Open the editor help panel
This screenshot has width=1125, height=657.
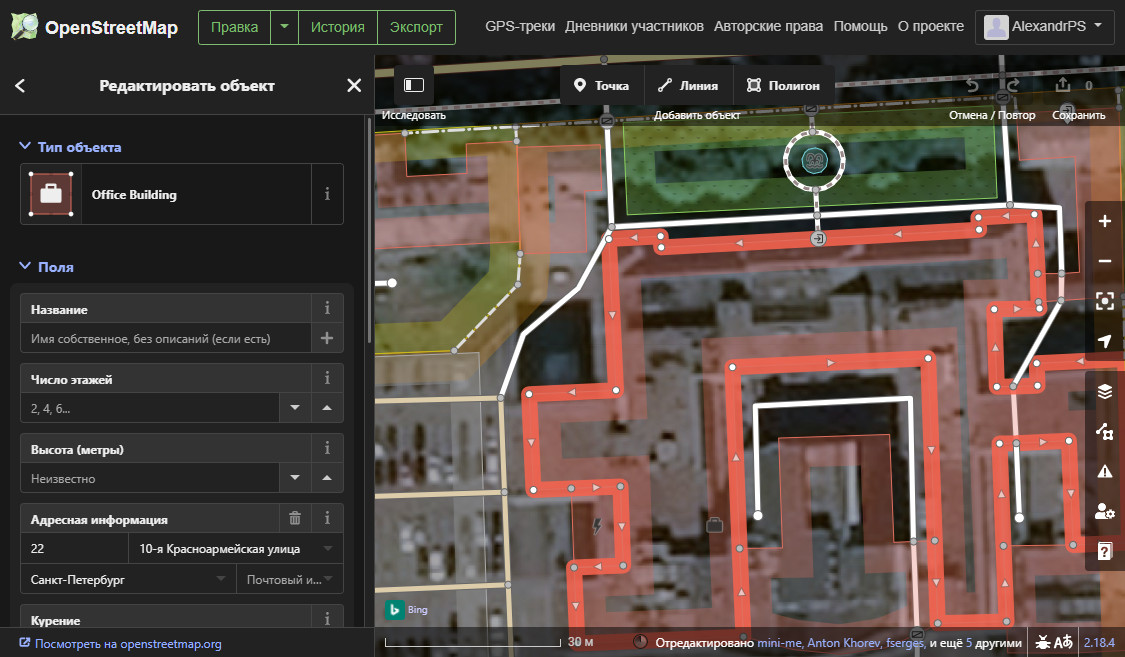click(1104, 551)
